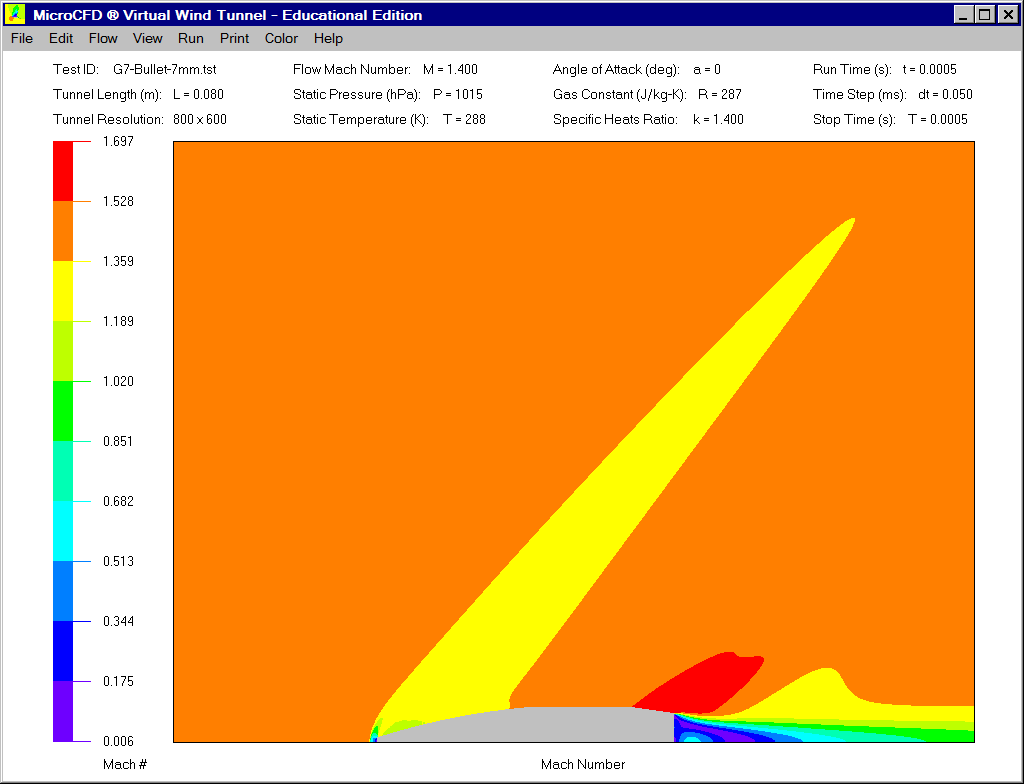Screen dimensions: 1024x784
Task: Click the Run Time value t = 0.0005
Action: tap(929, 69)
